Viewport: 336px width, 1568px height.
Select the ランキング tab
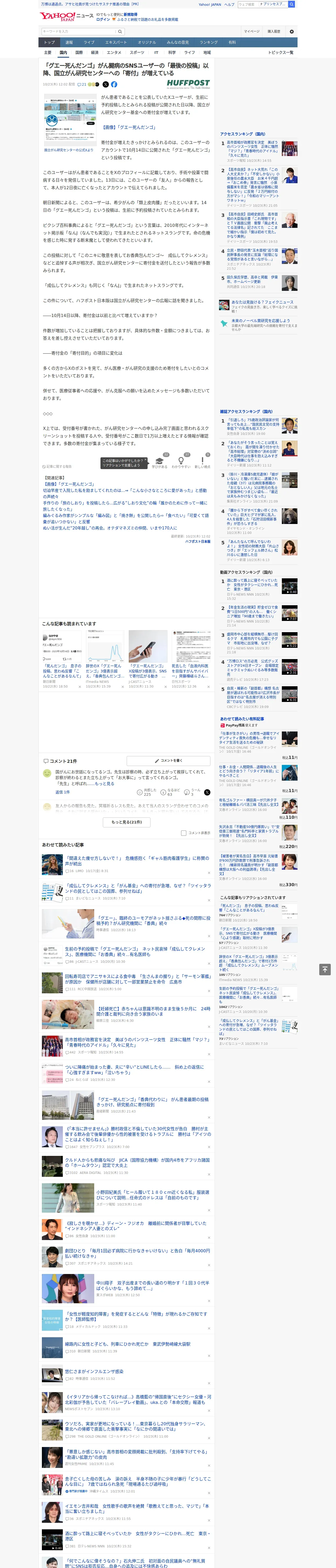[x=209, y=42]
